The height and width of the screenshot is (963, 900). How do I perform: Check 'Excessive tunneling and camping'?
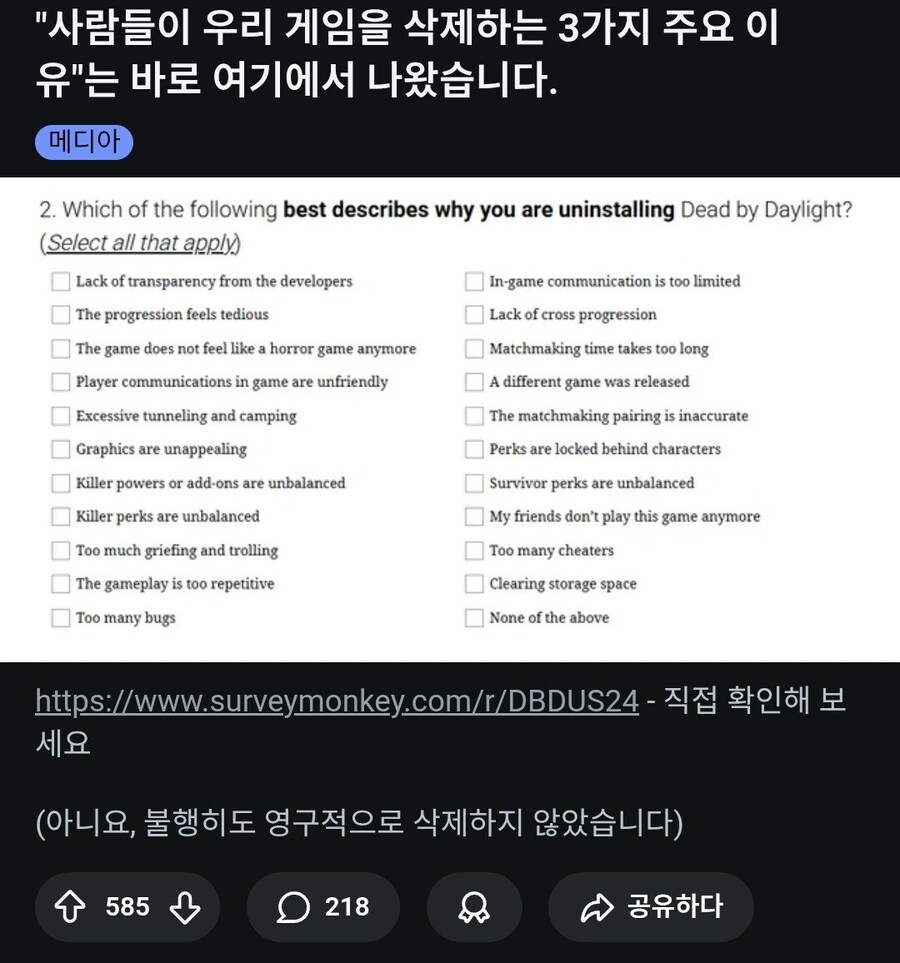point(60,416)
